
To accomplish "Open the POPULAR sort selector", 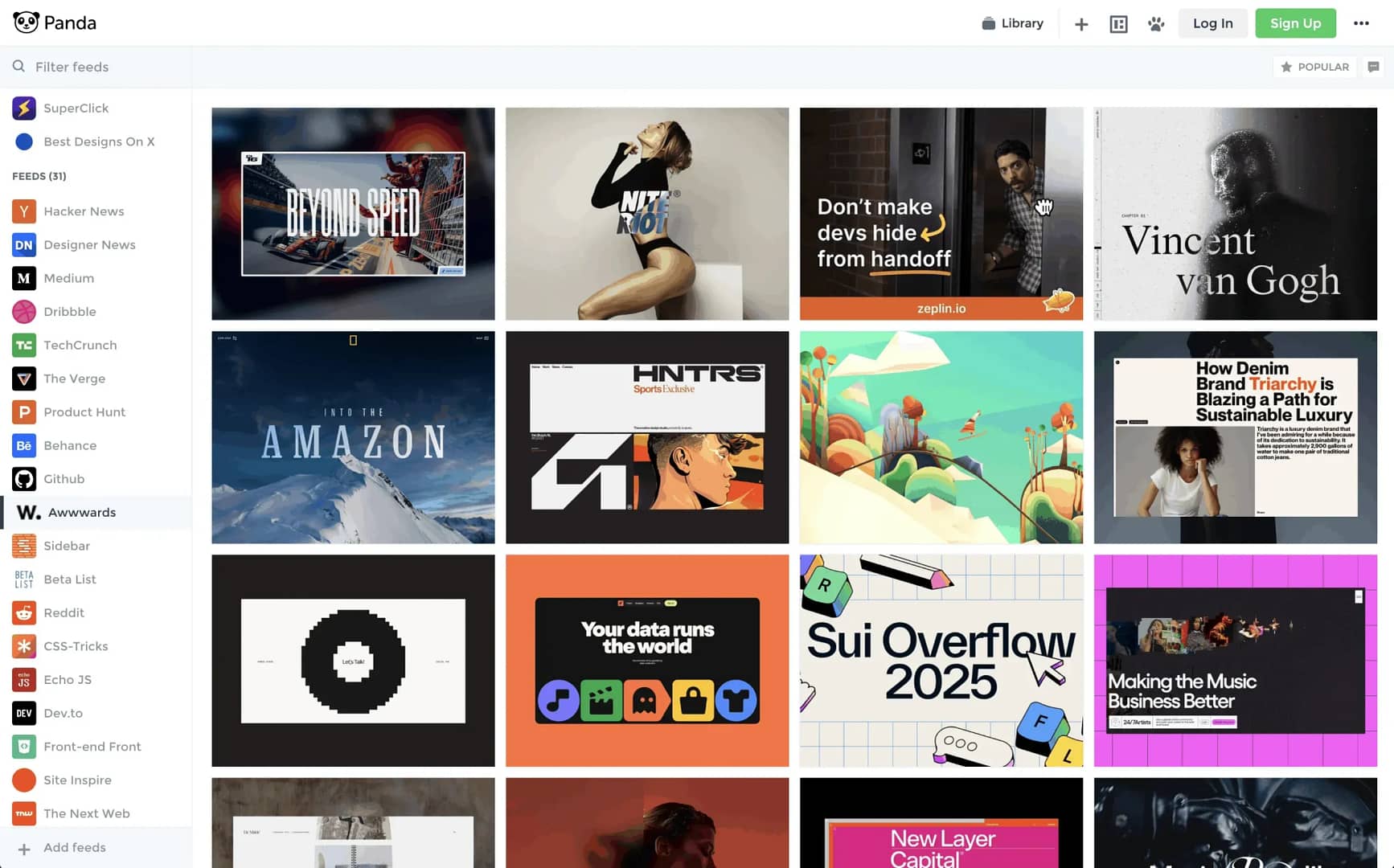I will point(1314,67).
